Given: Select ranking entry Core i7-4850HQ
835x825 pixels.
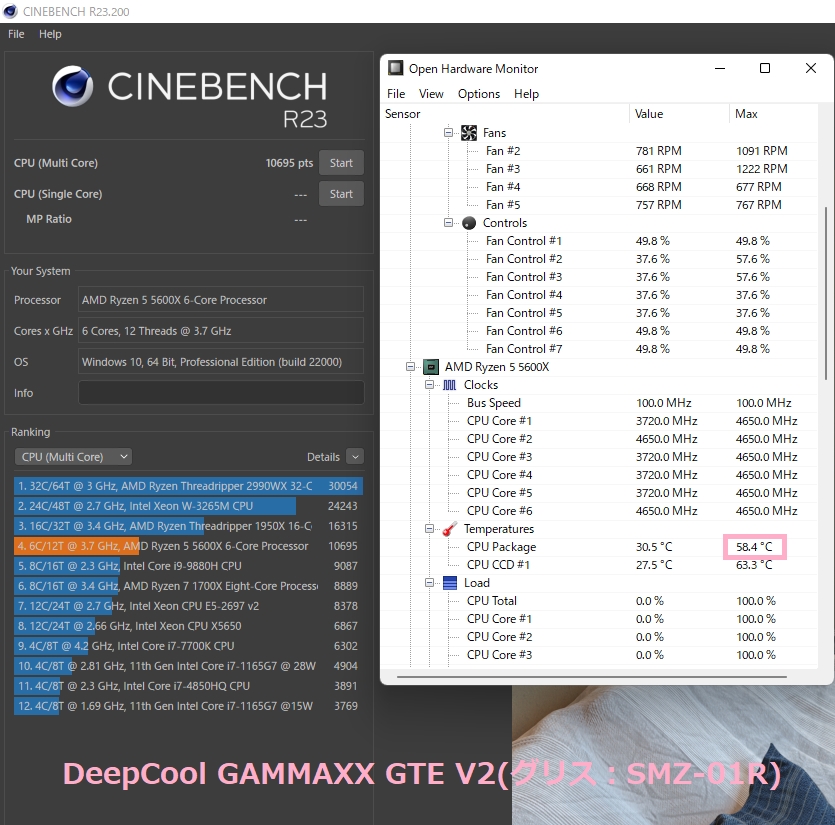Looking at the screenshot, I should pos(189,685).
